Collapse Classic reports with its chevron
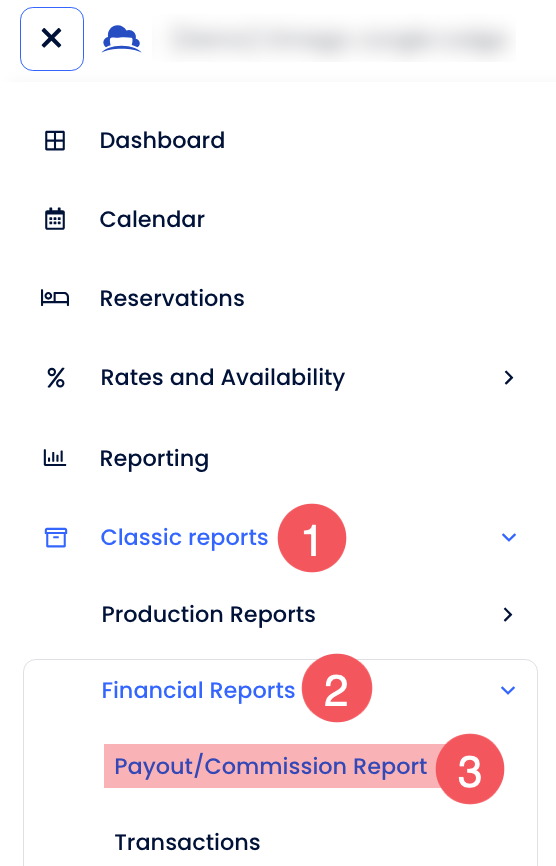Viewport: 556px width, 866px height. pyautogui.click(x=509, y=537)
